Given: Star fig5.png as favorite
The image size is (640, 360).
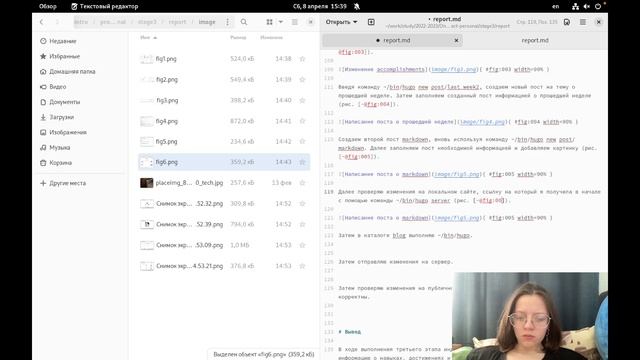Looking at the screenshot, I should [302, 142].
